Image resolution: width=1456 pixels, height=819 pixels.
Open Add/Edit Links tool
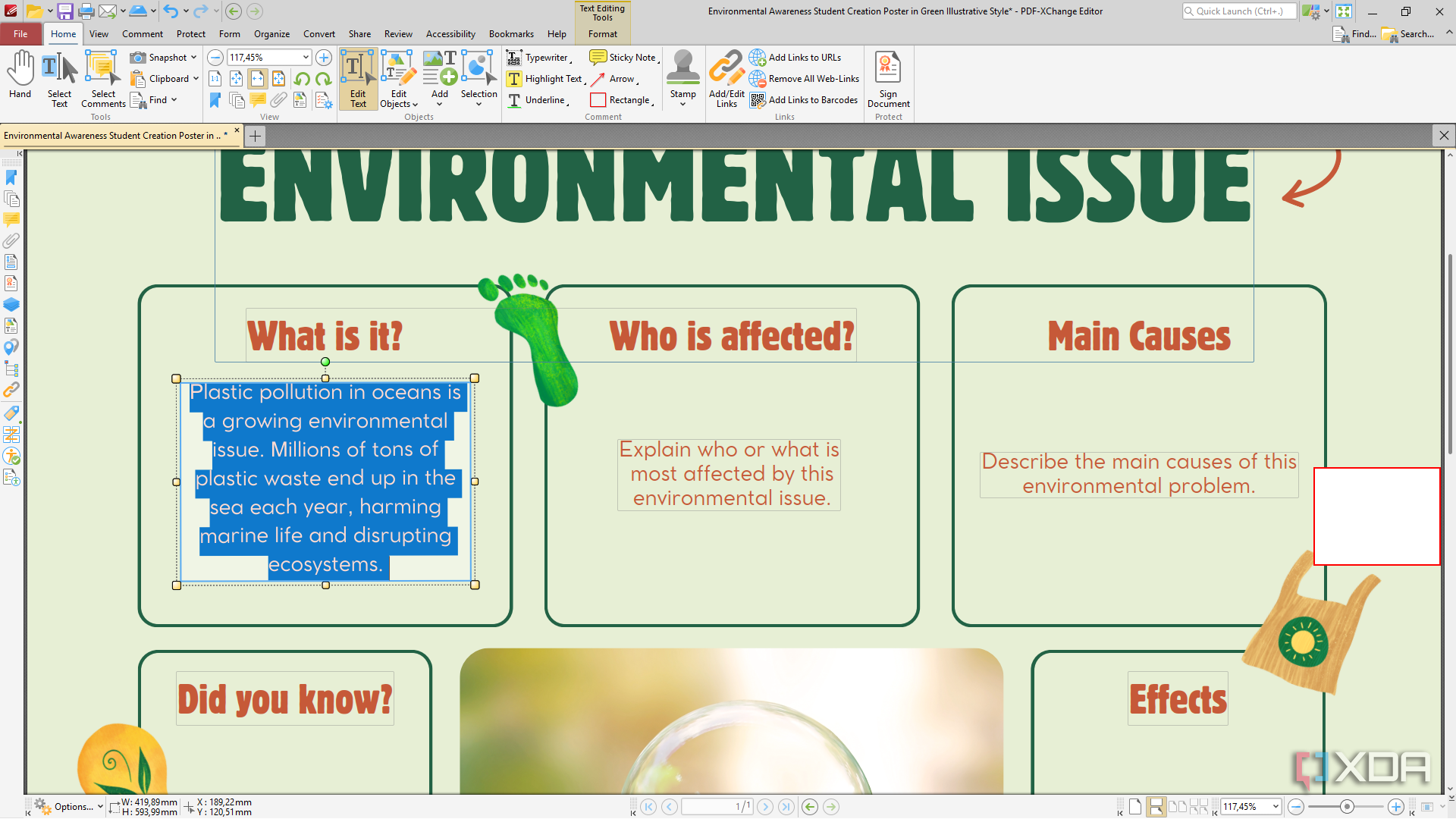click(x=726, y=80)
